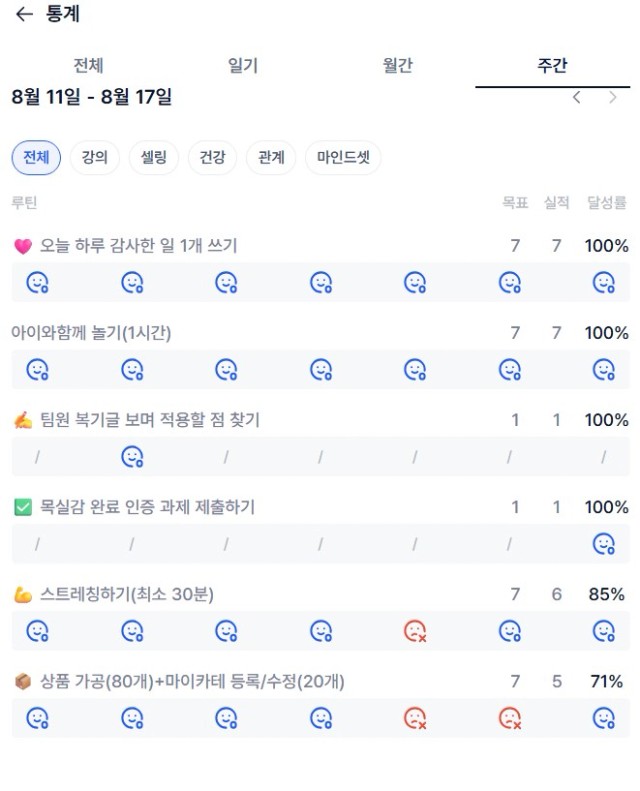Click the pink heart icon beside 오늘 하루 감사한 일
Screen dimensions: 640x791
pyautogui.click(x=23, y=246)
